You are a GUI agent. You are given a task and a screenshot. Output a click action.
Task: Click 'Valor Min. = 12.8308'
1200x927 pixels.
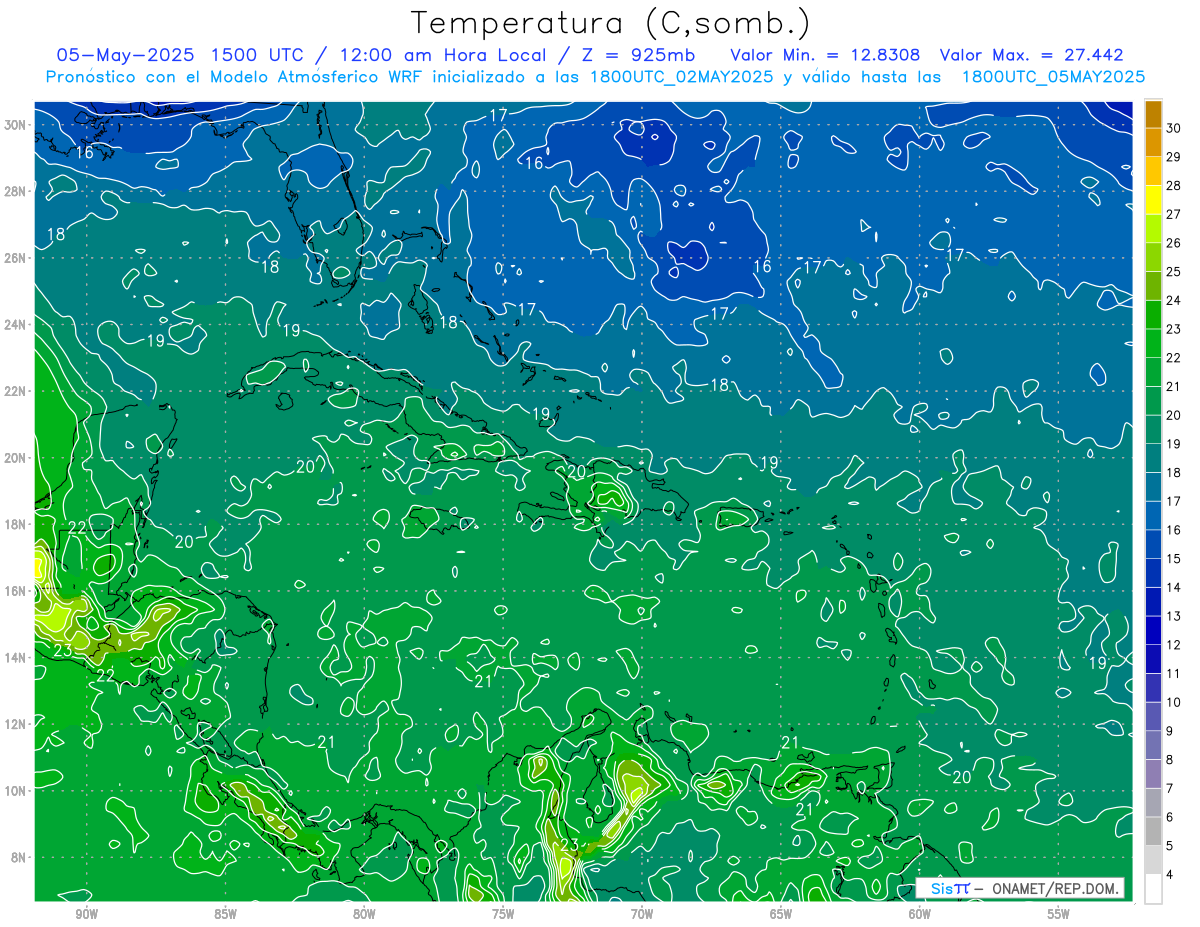tap(825, 55)
